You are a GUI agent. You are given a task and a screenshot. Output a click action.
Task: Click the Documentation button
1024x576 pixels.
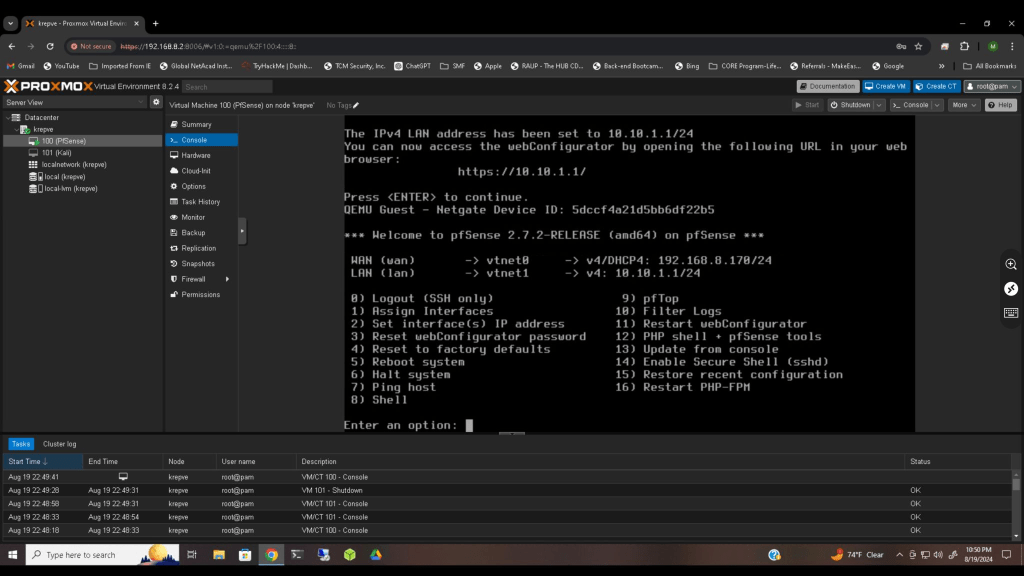click(x=827, y=87)
